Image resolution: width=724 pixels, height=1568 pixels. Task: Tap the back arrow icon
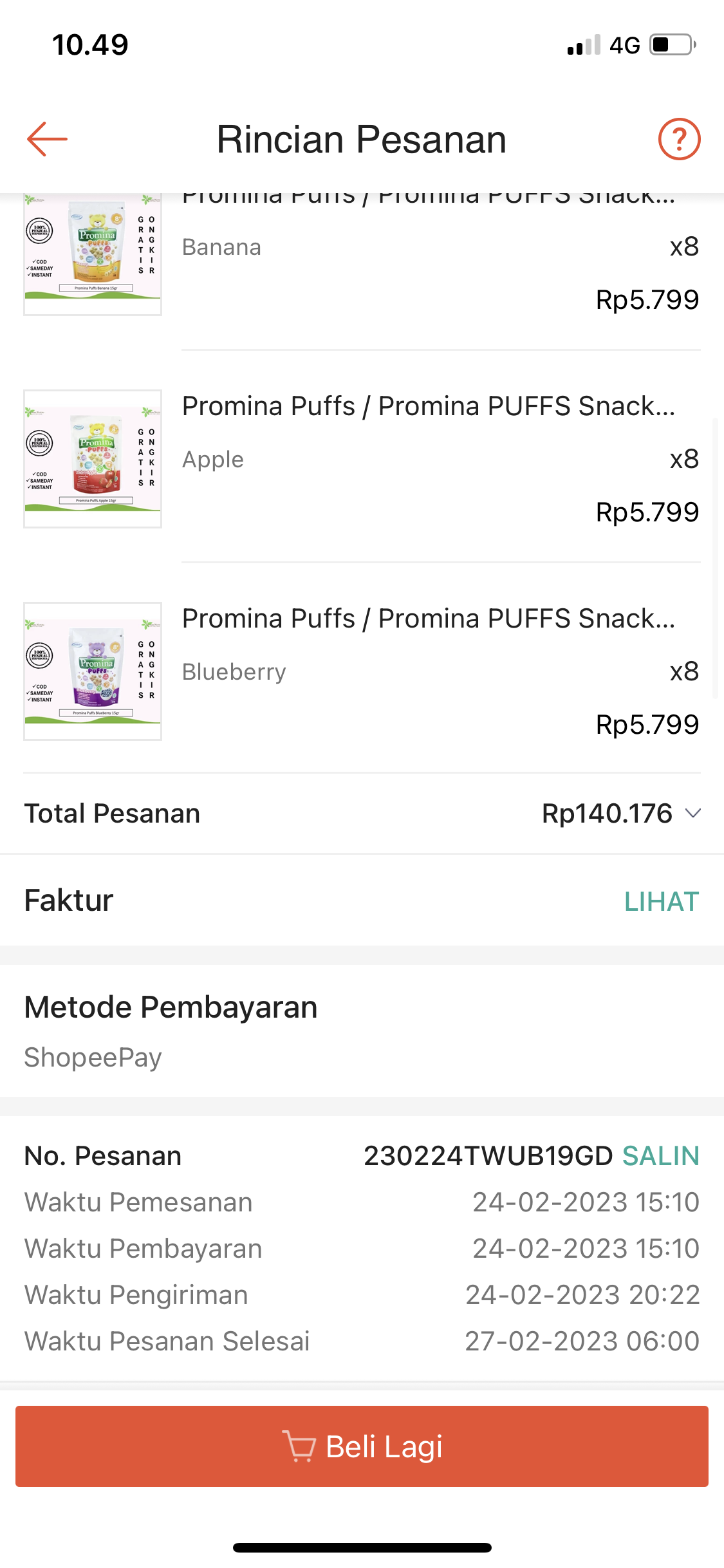pyautogui.click(x=47, y=139)
